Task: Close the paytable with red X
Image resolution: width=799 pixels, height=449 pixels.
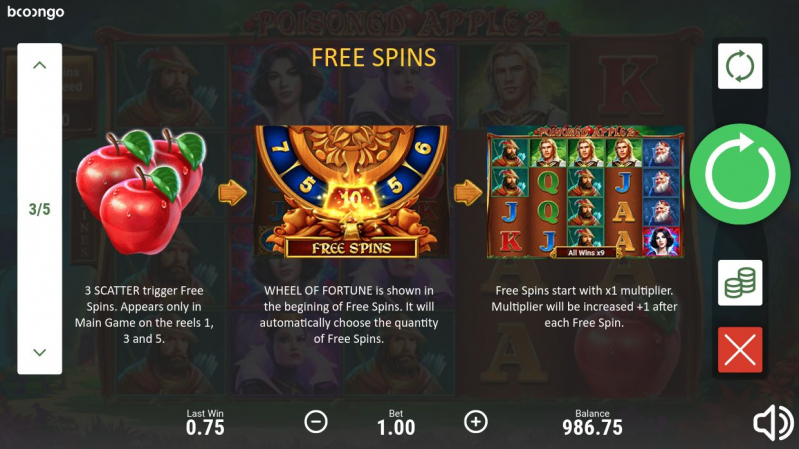Action: point(740,350)
